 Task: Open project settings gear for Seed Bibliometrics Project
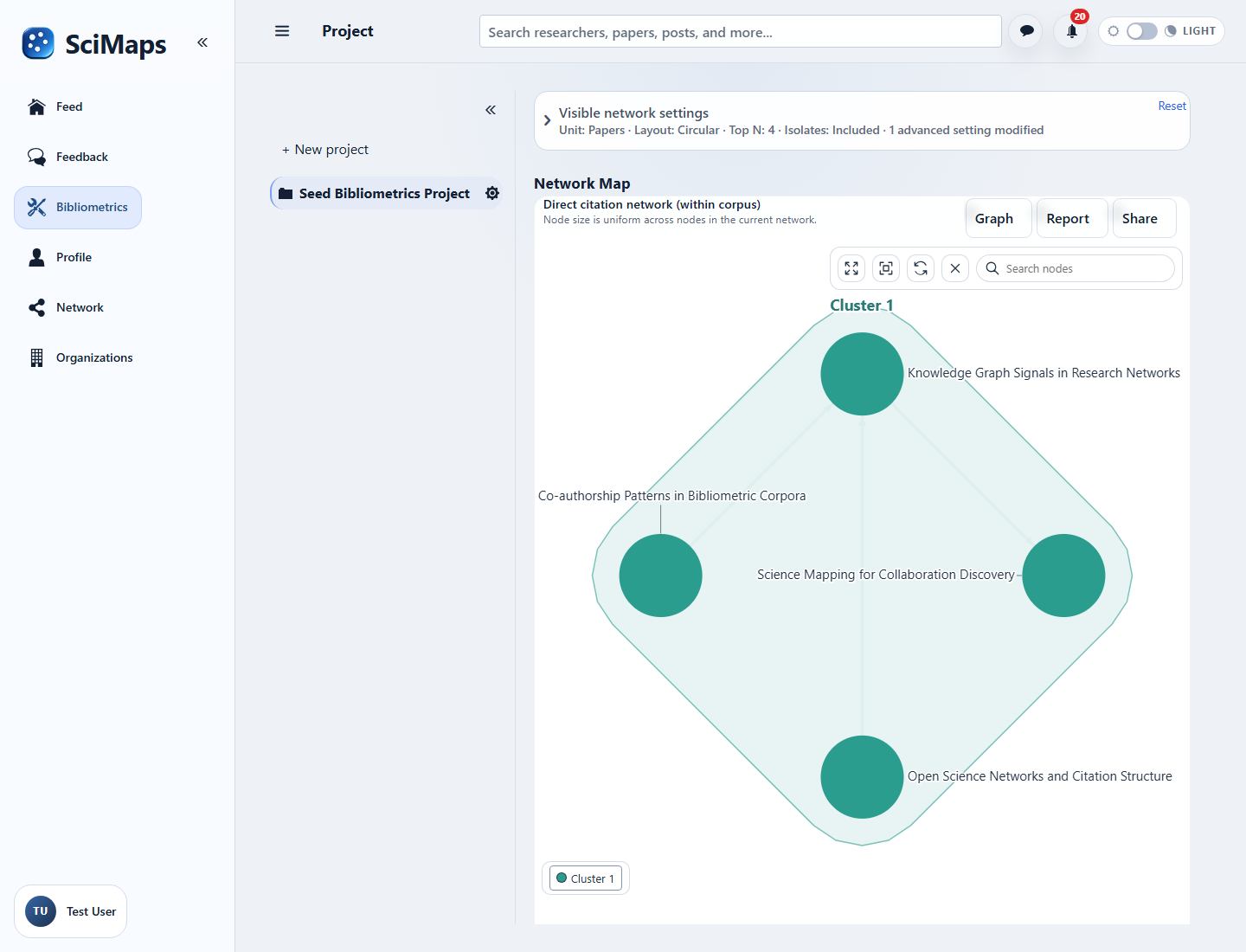point(492,193)
